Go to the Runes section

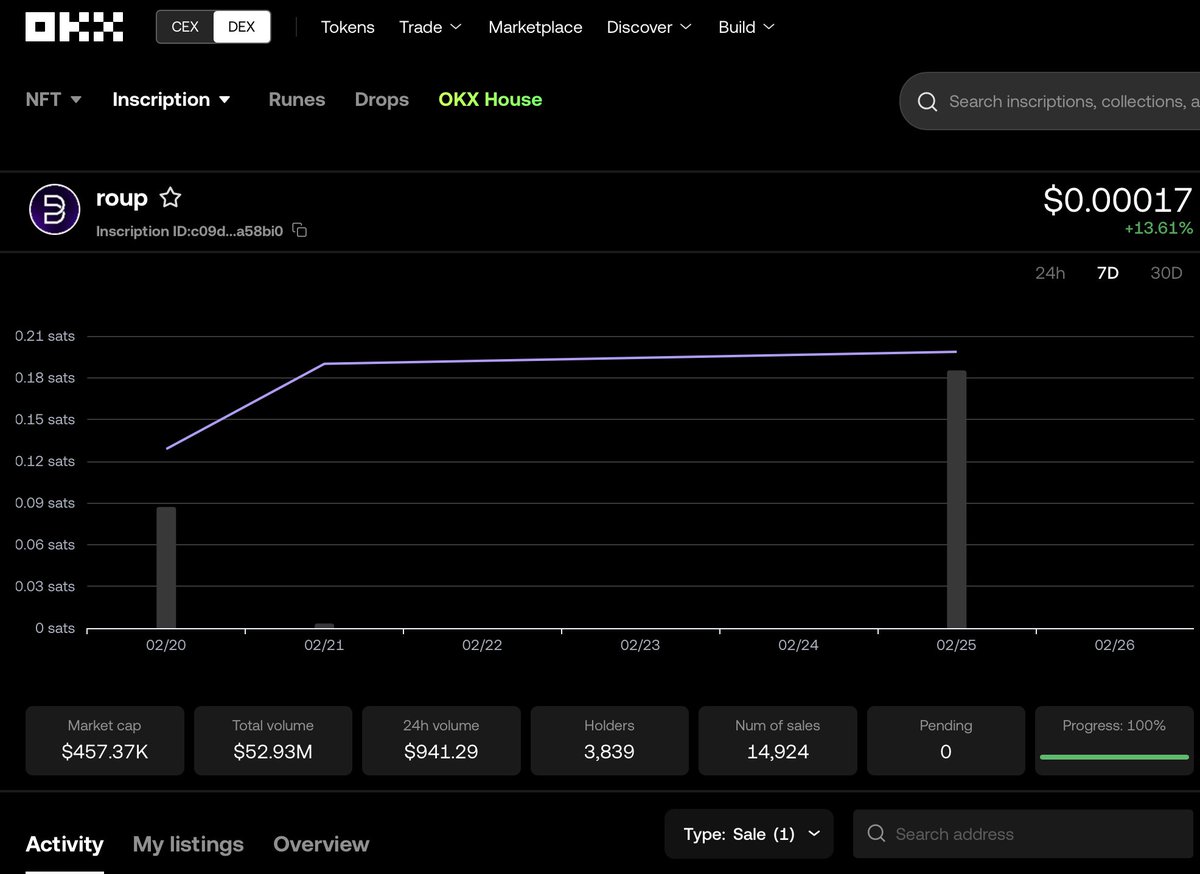pyautogui.click(x=297, y=100)
